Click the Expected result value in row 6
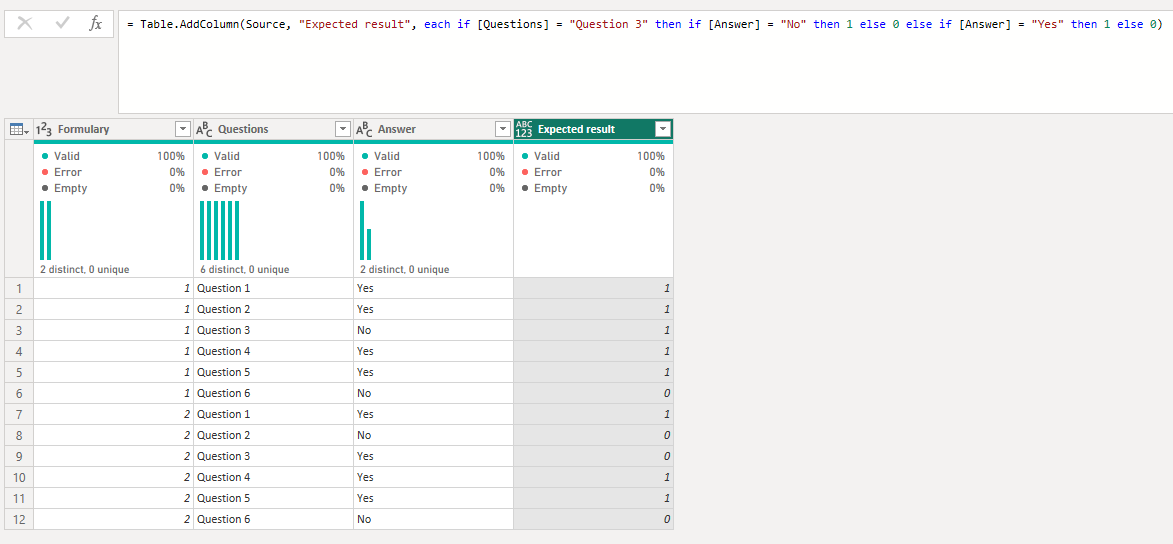This screenshot has height=544, width=1173. [593, 393]
